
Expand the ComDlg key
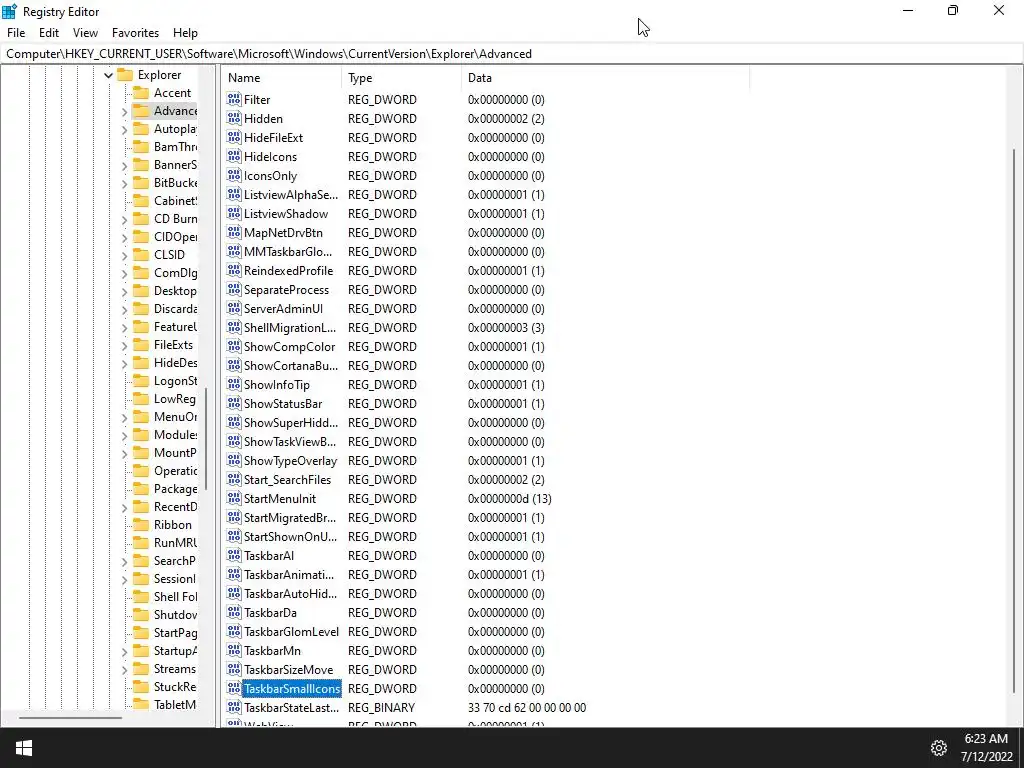(124, 274)
